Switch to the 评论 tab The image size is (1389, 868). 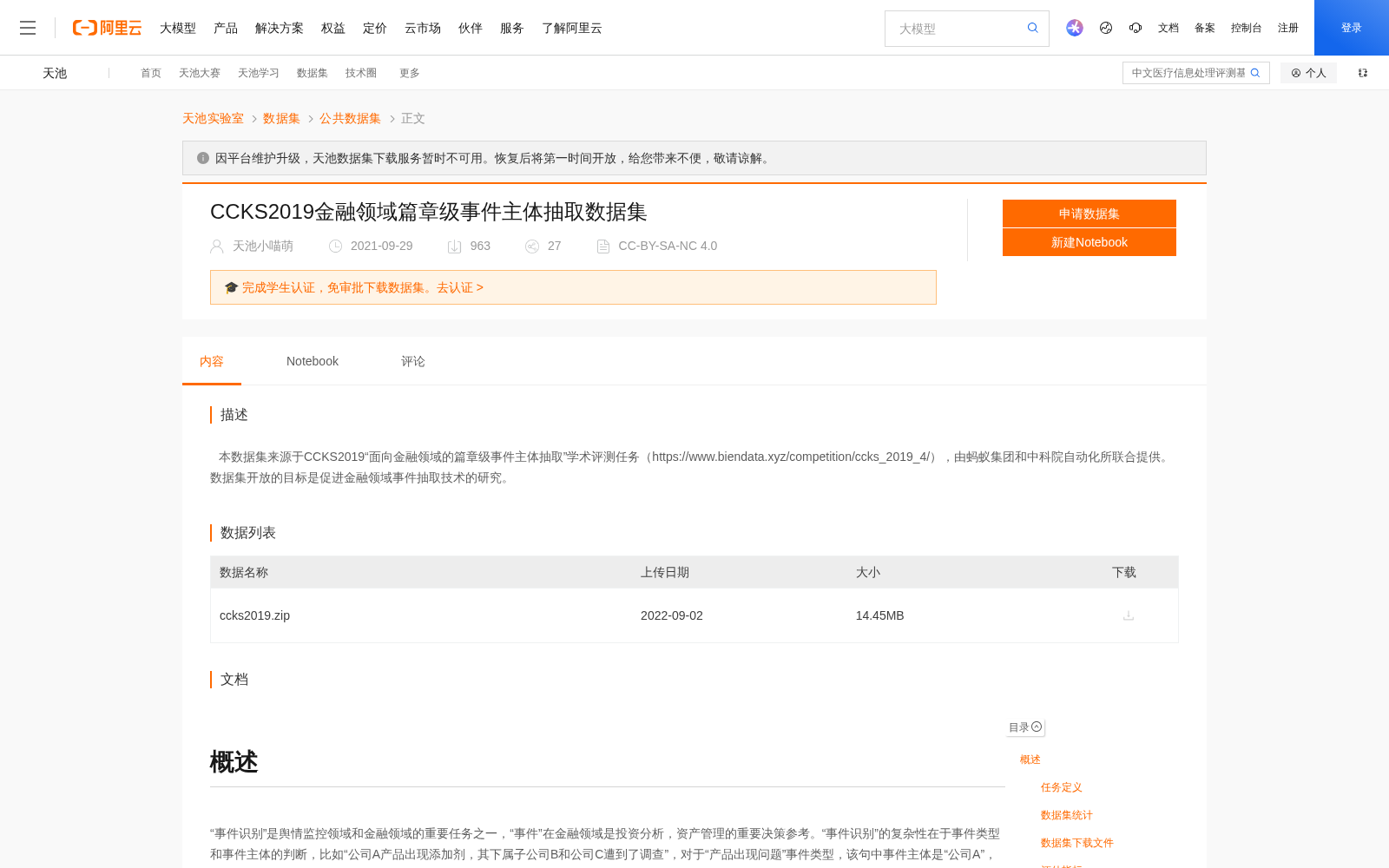[x=413, y=361]
